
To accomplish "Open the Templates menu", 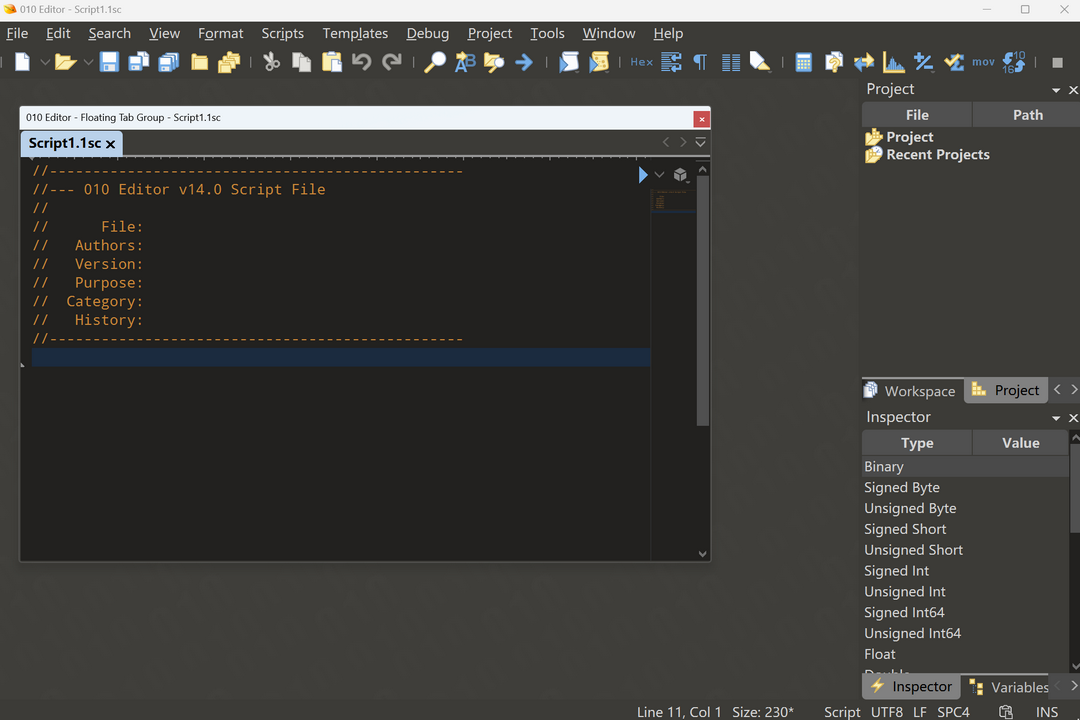I will 355,33.
